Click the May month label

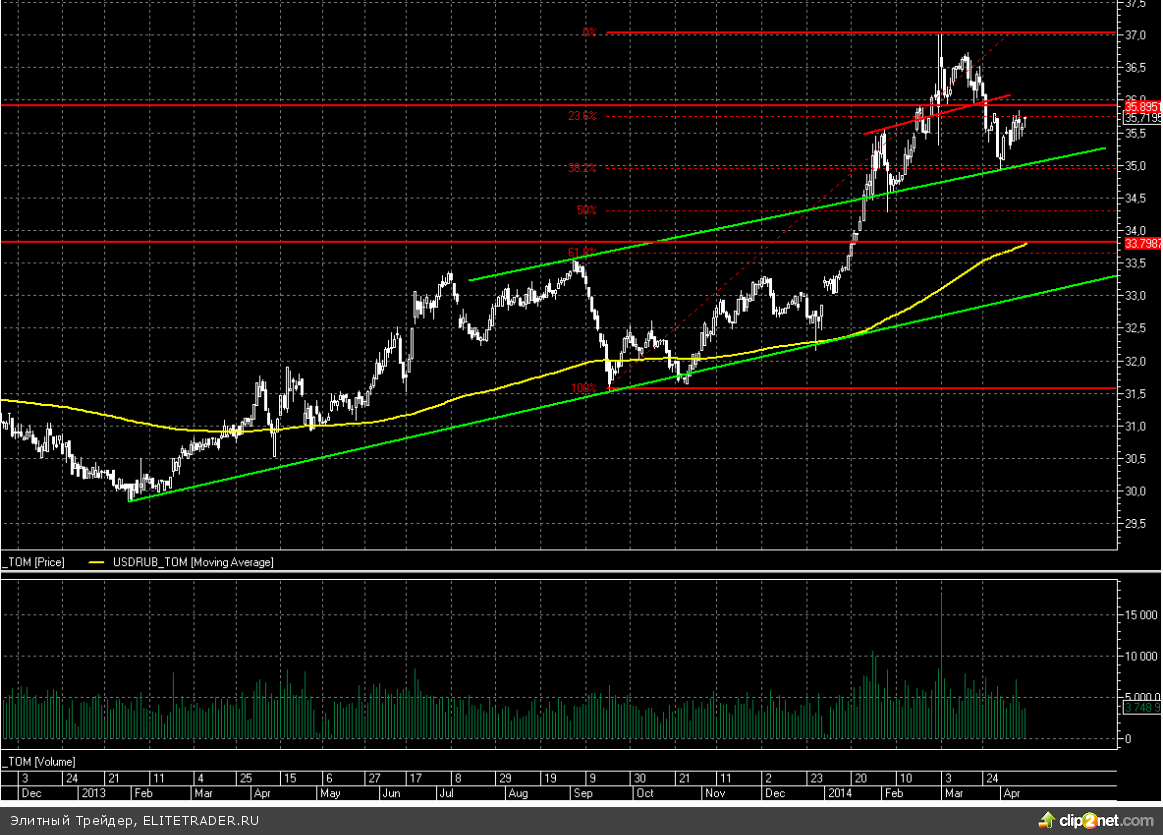(x=330, y=793)
